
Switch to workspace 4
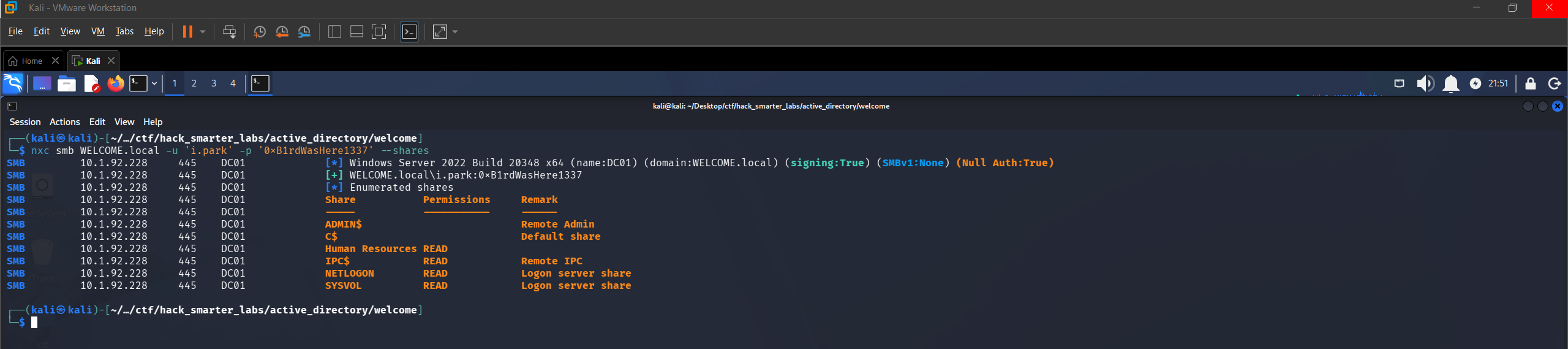tap(233, 83)
